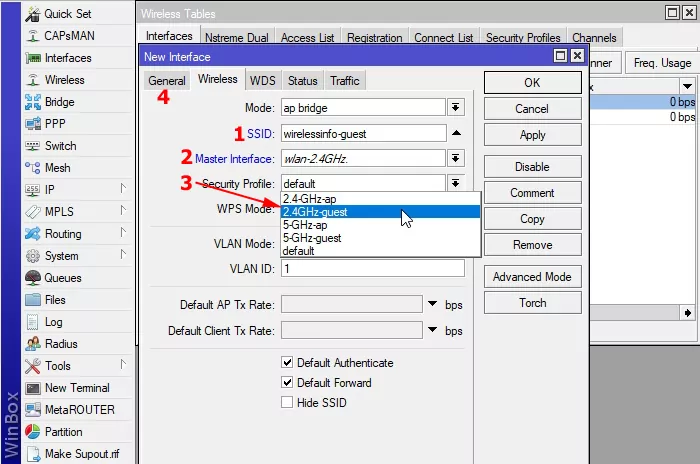Choose 2.4-GHz-ap security profile option
This screenshot has height=464, width=700.
(381, 199)
